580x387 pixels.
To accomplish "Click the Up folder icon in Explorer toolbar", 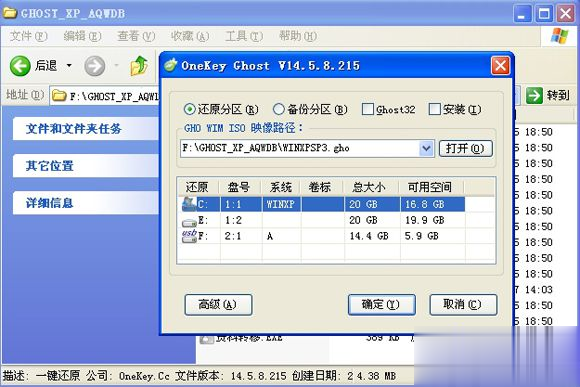I will click(x=139, y=66).
